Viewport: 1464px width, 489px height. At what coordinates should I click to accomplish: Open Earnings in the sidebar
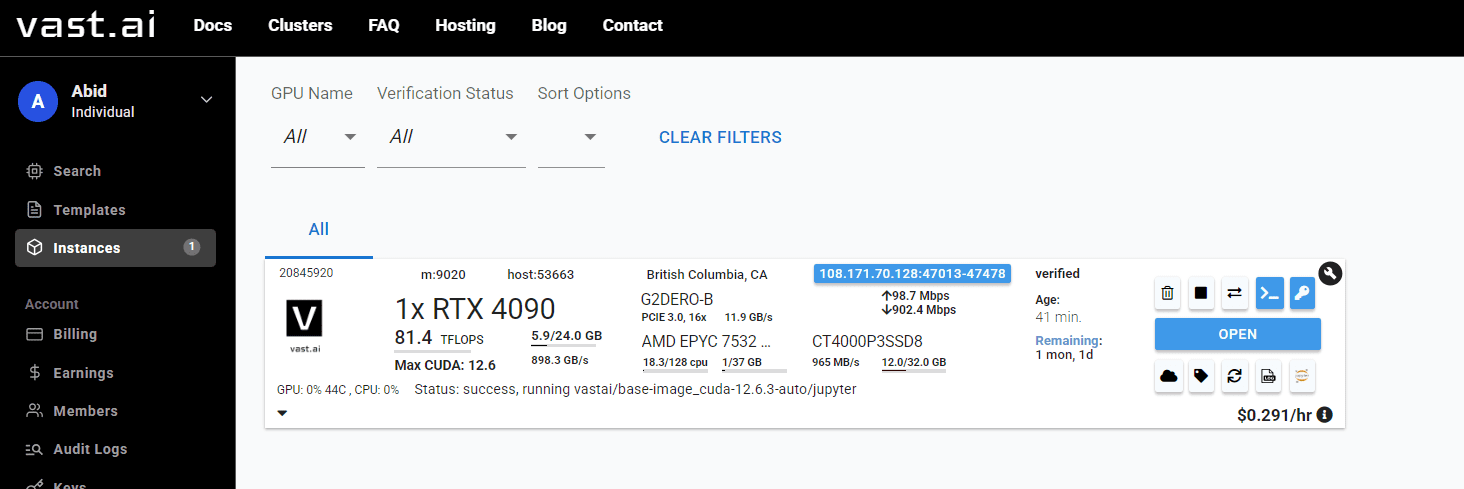tap(115, 373)
